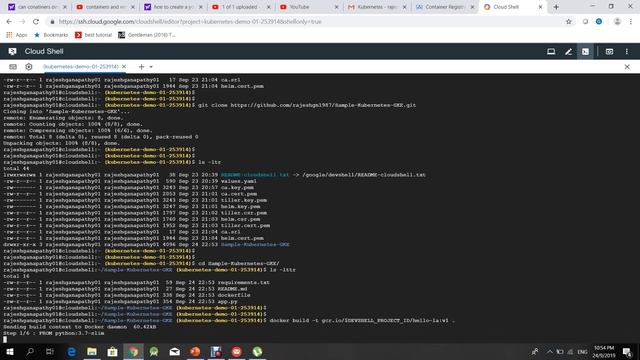Open the Chrome profile avatar
The height and width of the screenshot is (360, 640).
(x=617, y=22)
